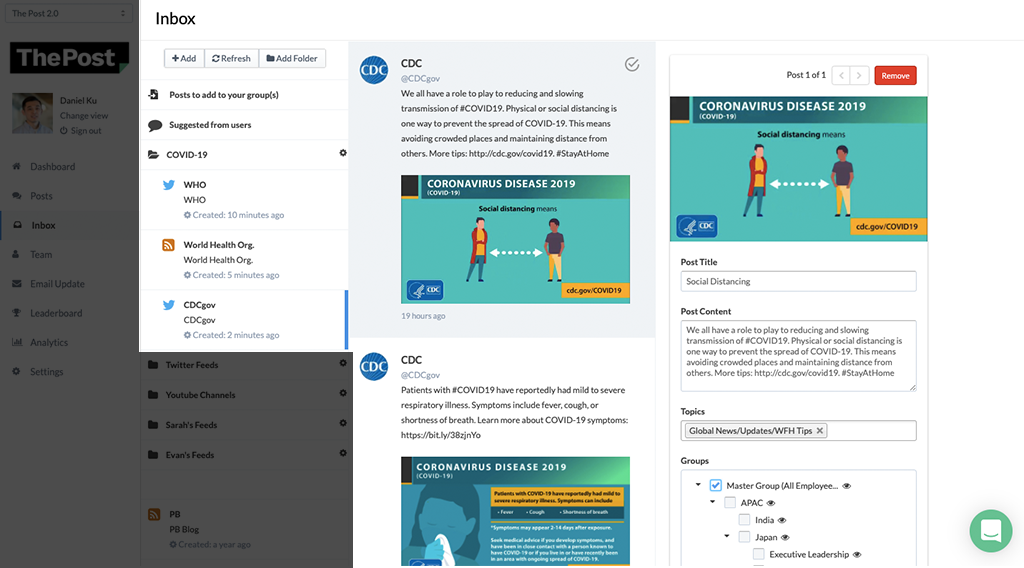Click the Post Title field
Screen dimensions: 1024x568
(798, 281)
